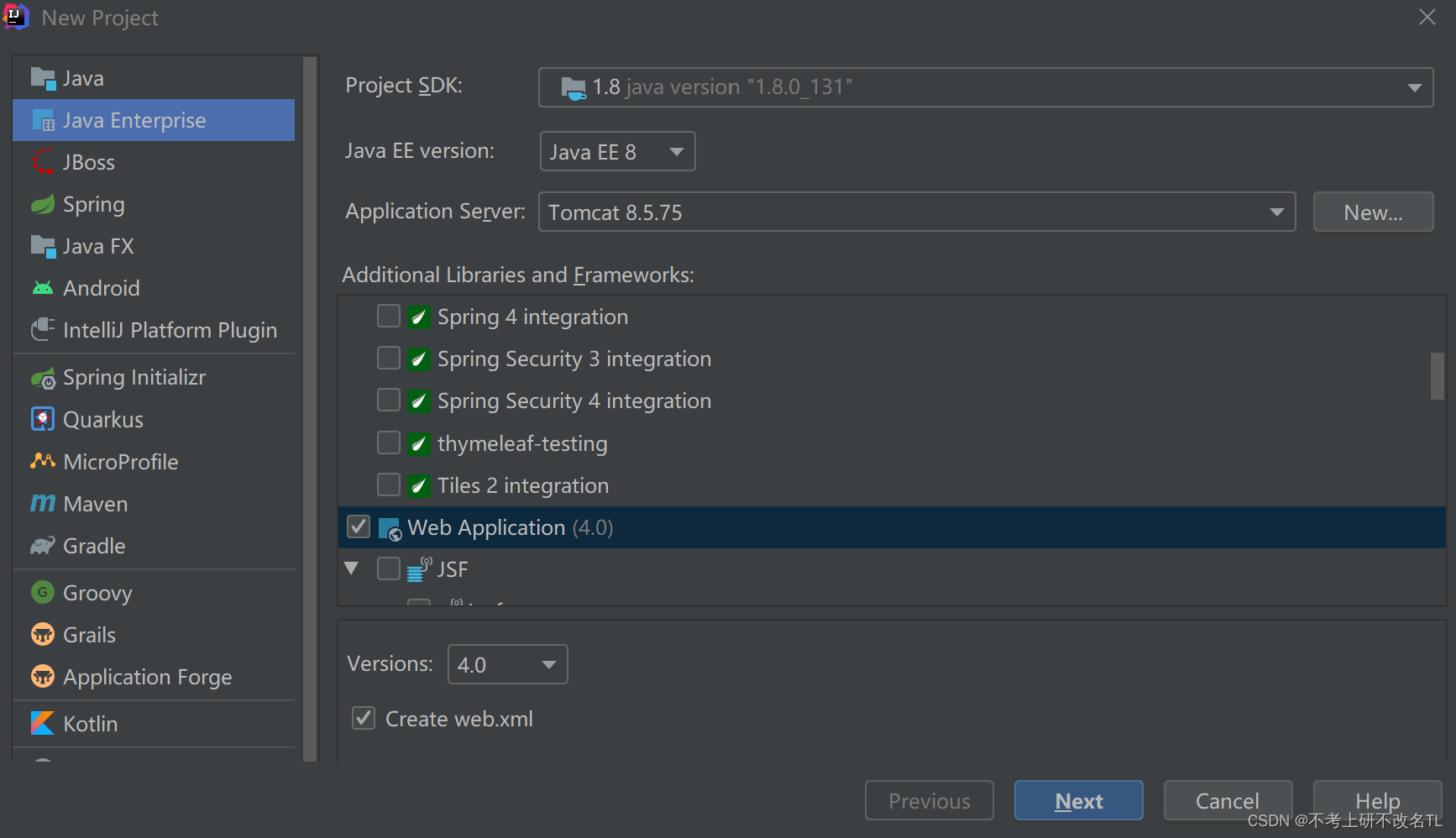Select the Quarkus icon
The width and height of the screenshot is (1456, 838).
43,420
